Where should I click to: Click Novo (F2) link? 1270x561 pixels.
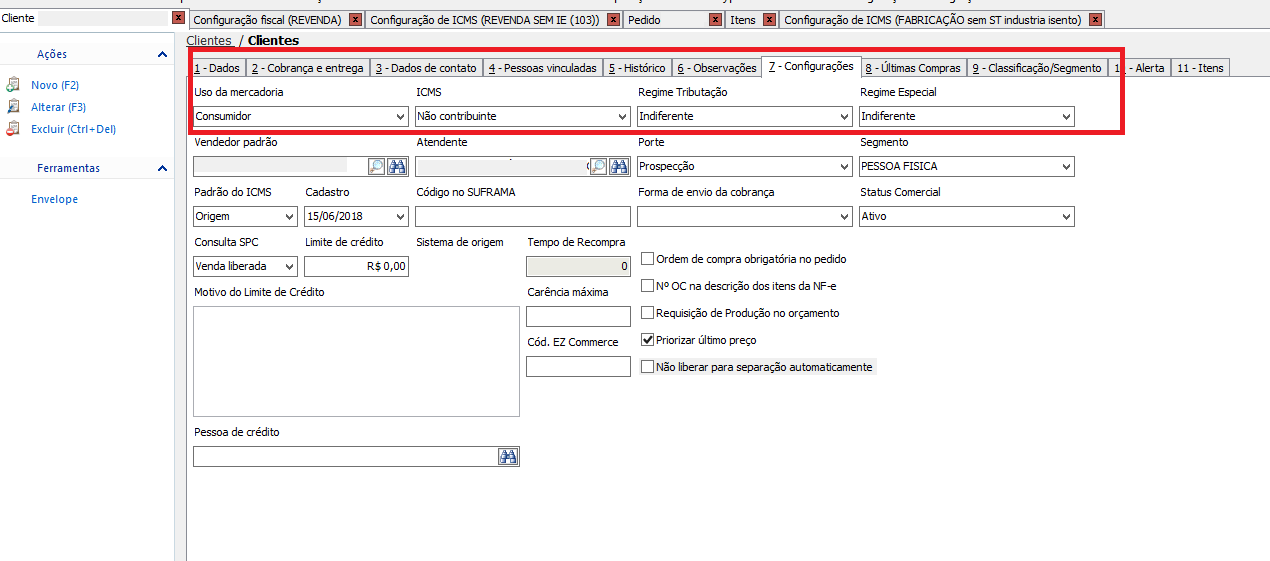click(55, 85)
